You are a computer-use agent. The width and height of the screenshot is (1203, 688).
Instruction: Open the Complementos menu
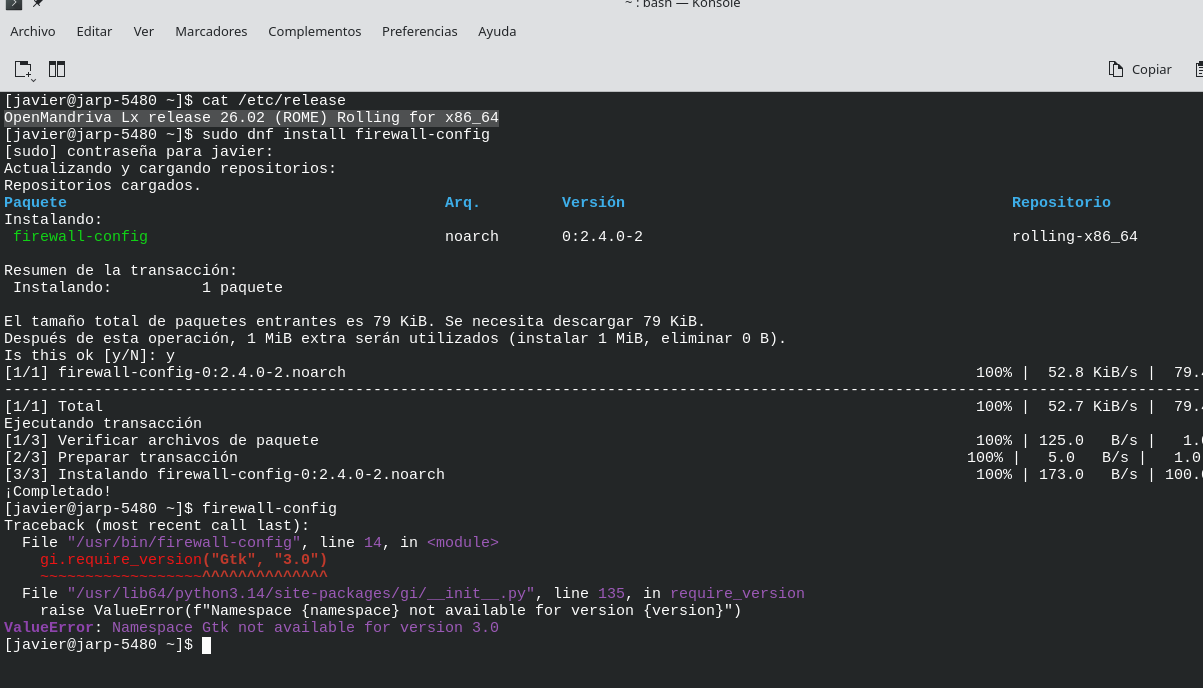[314, 31]
